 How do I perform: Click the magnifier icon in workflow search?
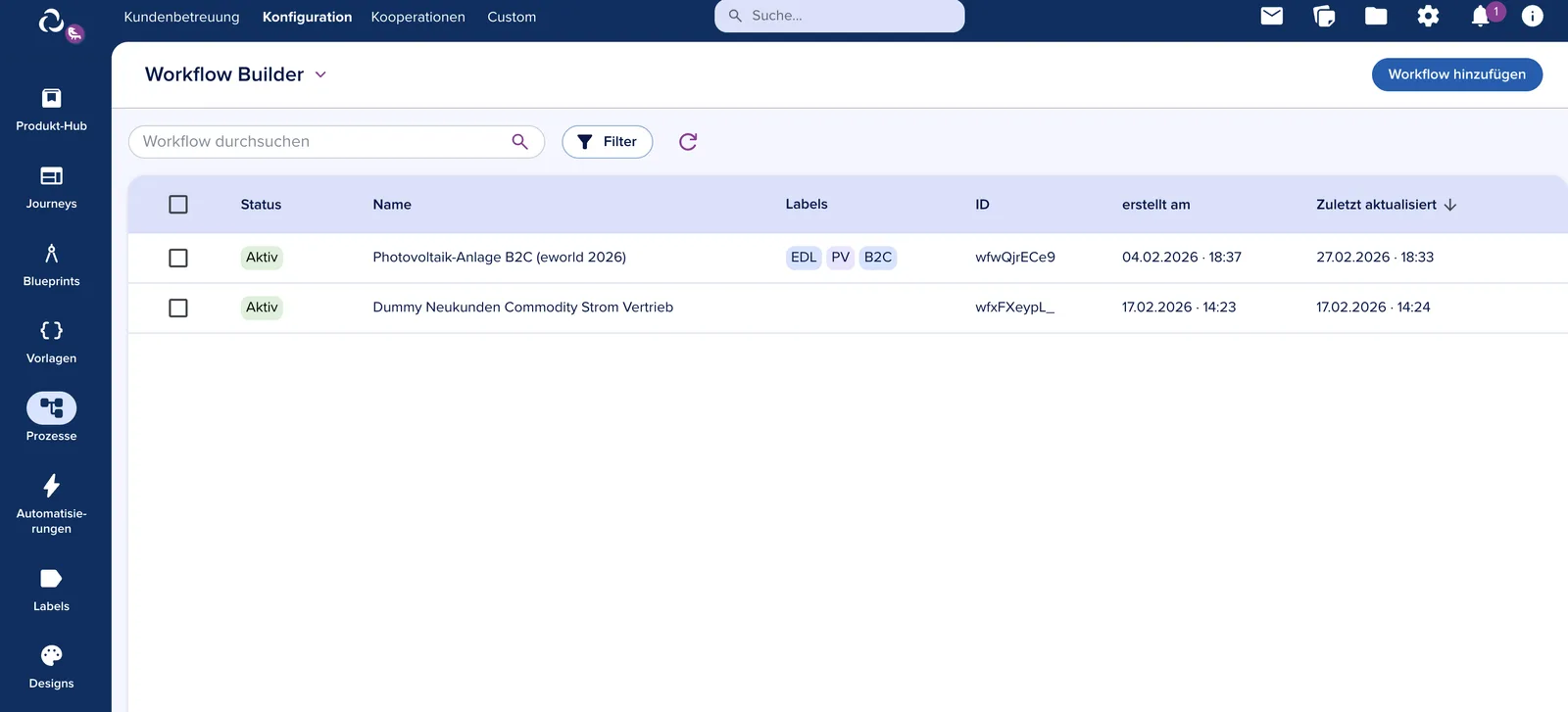519,142
